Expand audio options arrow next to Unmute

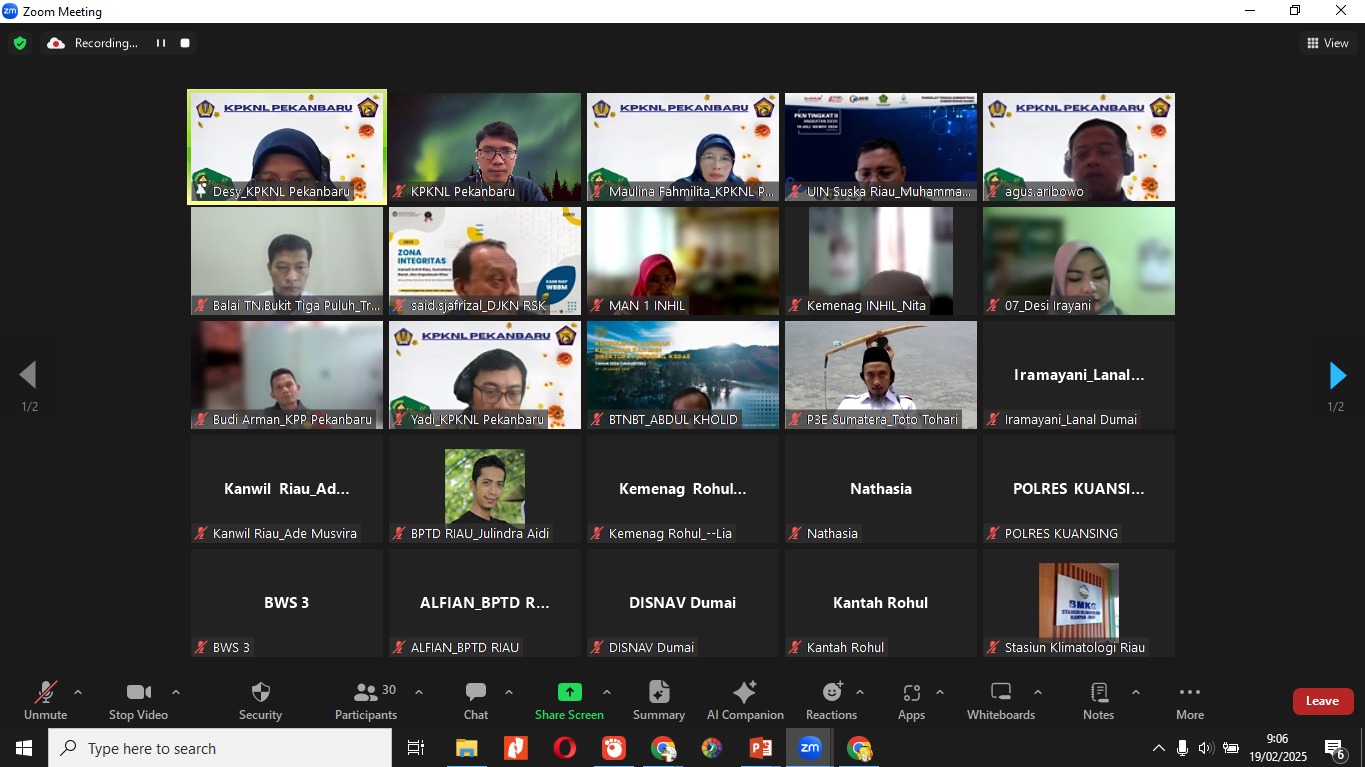pos(78,692)
